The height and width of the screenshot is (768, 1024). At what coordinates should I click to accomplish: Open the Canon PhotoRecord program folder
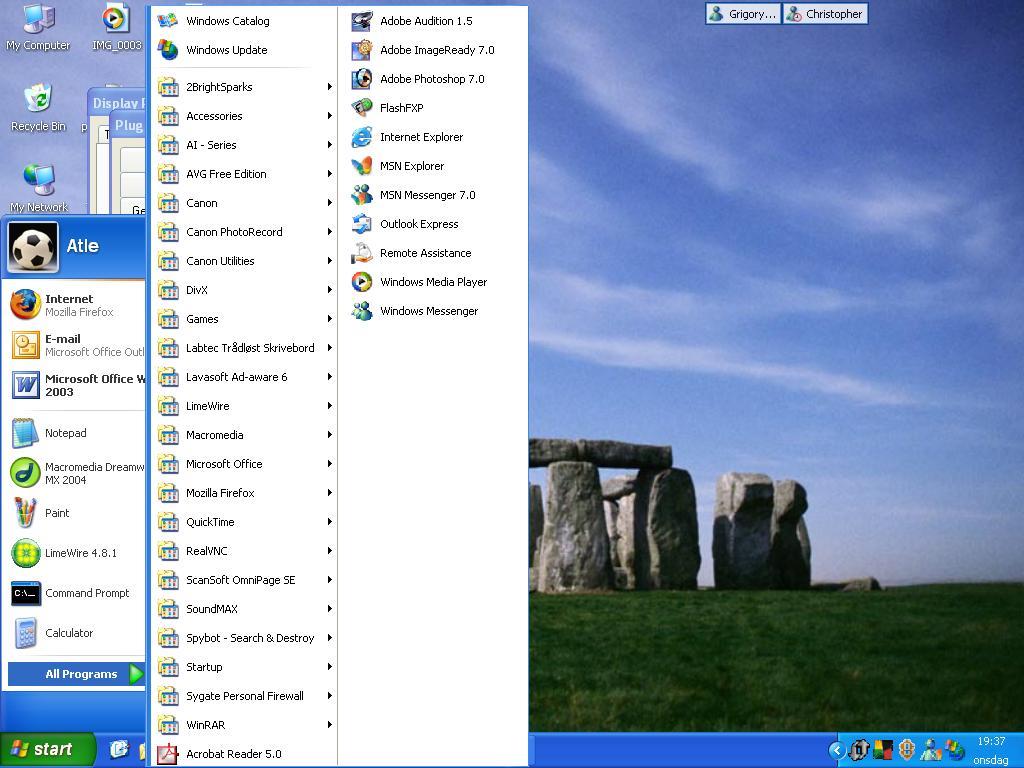coord(244,232)
